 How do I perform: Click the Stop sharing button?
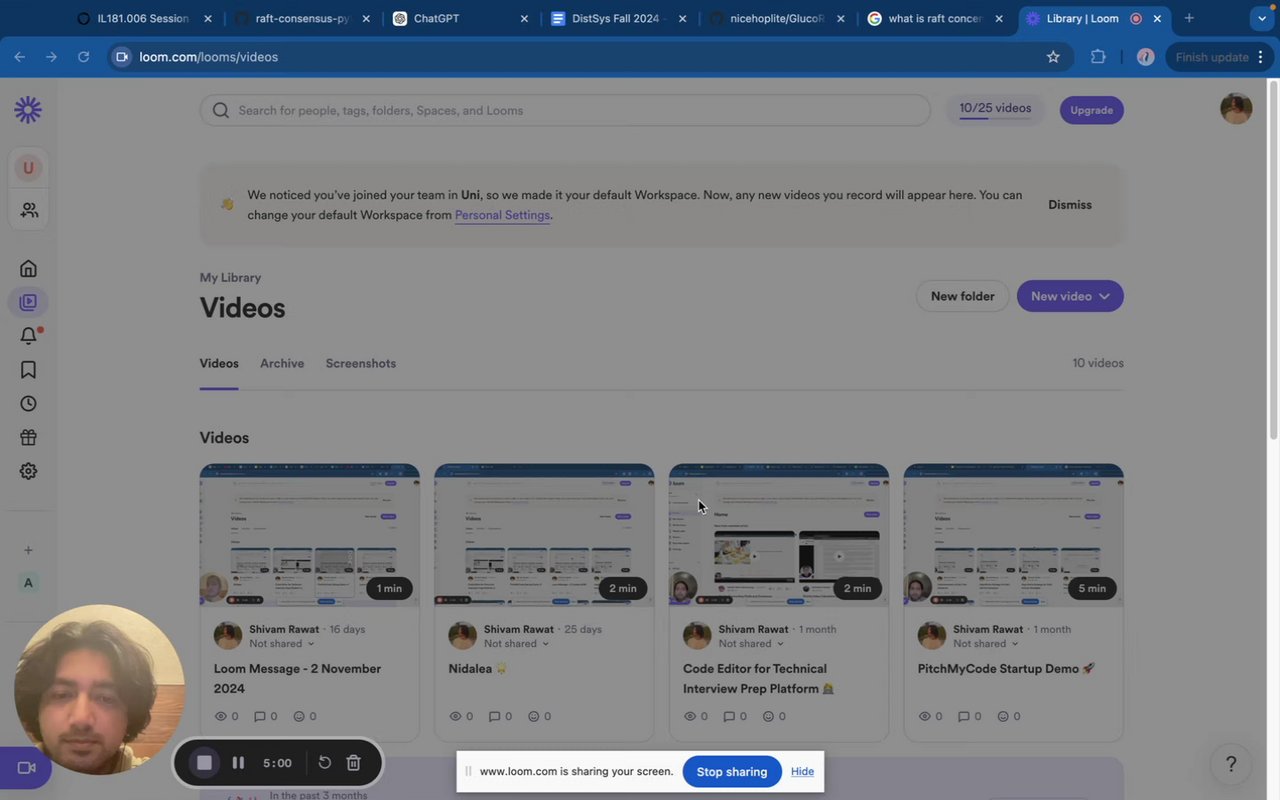(x=732, y=772)
